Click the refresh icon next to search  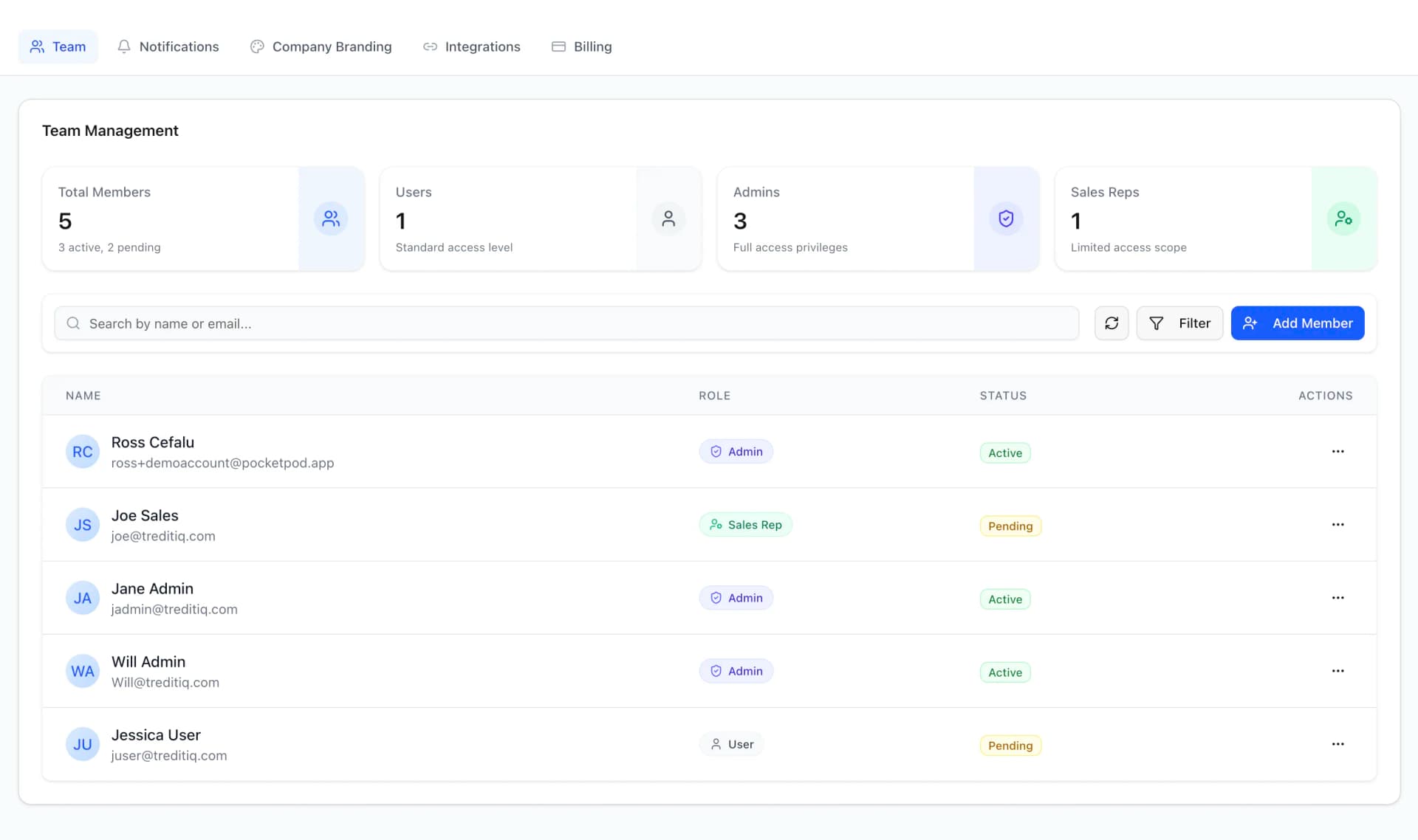[x=1112, y=323]
